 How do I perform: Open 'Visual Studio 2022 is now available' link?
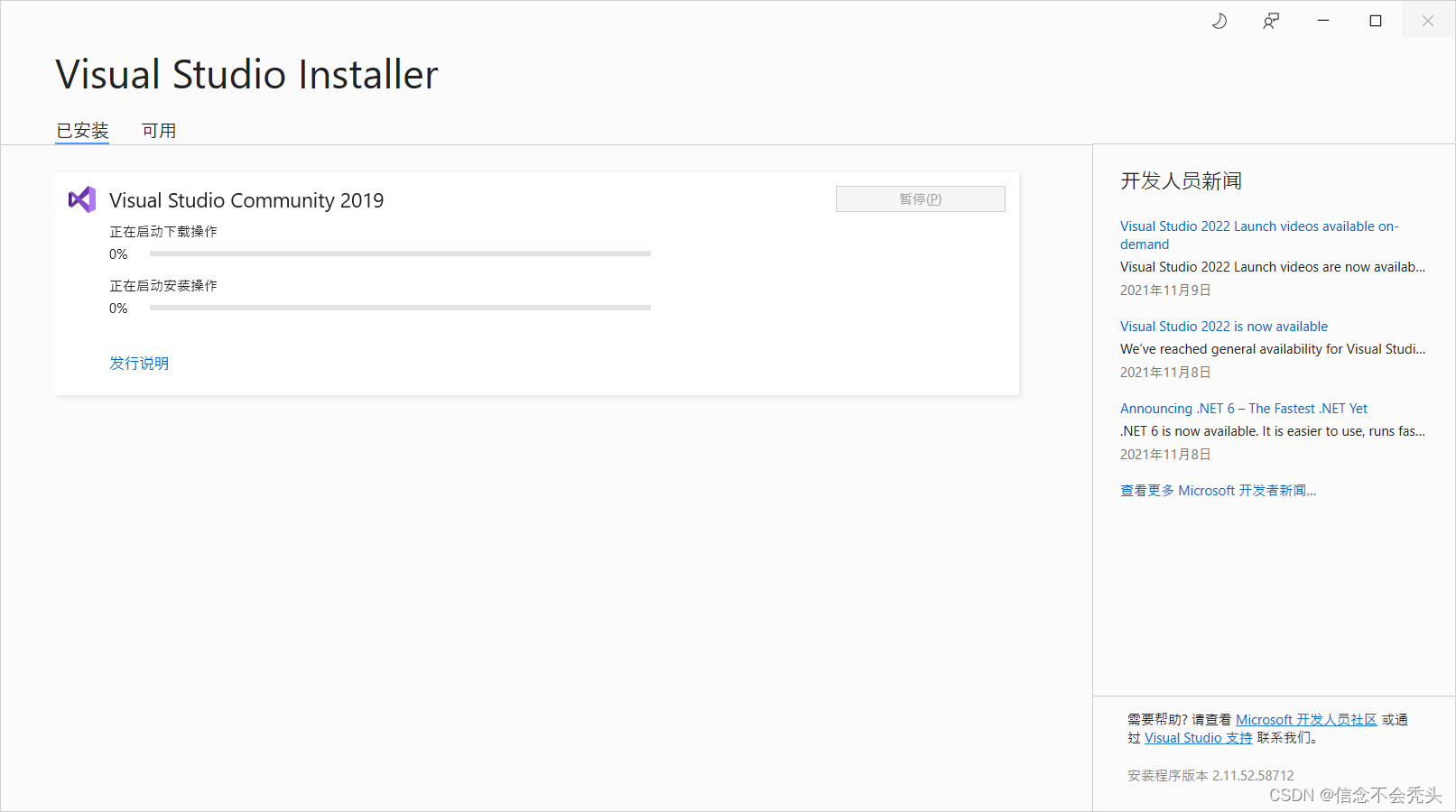point(1224,327)
